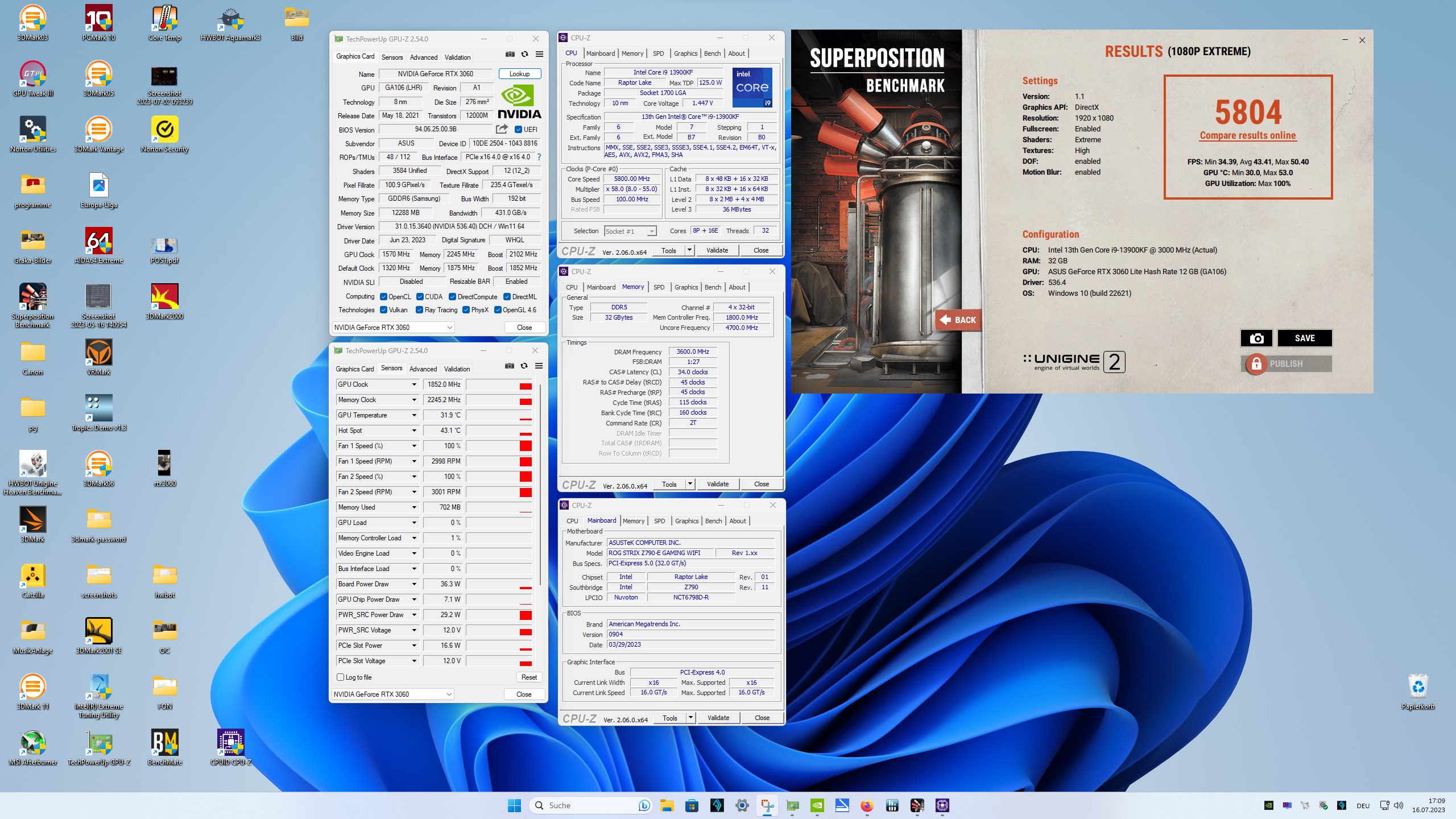This screenshot has width=1456, height=819.
Task: Open the Core Temp desktop icon
Action: point(164,23)
